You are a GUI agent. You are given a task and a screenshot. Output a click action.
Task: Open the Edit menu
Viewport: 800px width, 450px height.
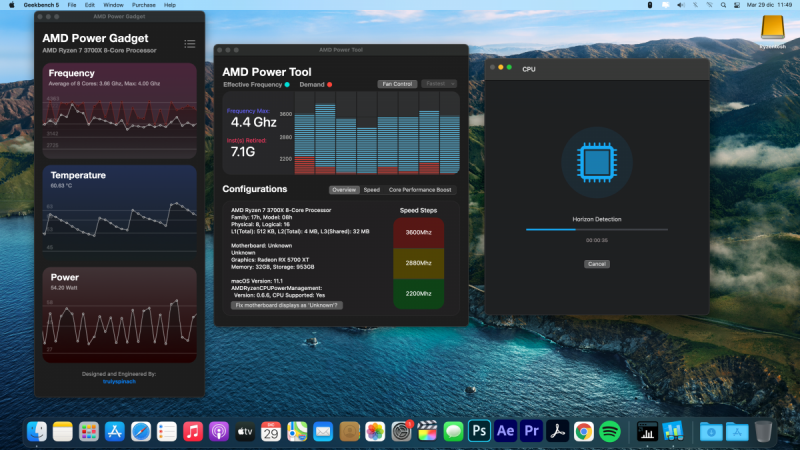click(x=90, y=5)
